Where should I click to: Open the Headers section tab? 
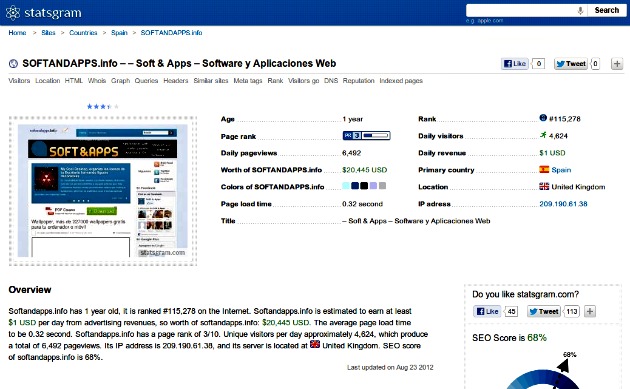pyautogui.click(x=176, y=81)
